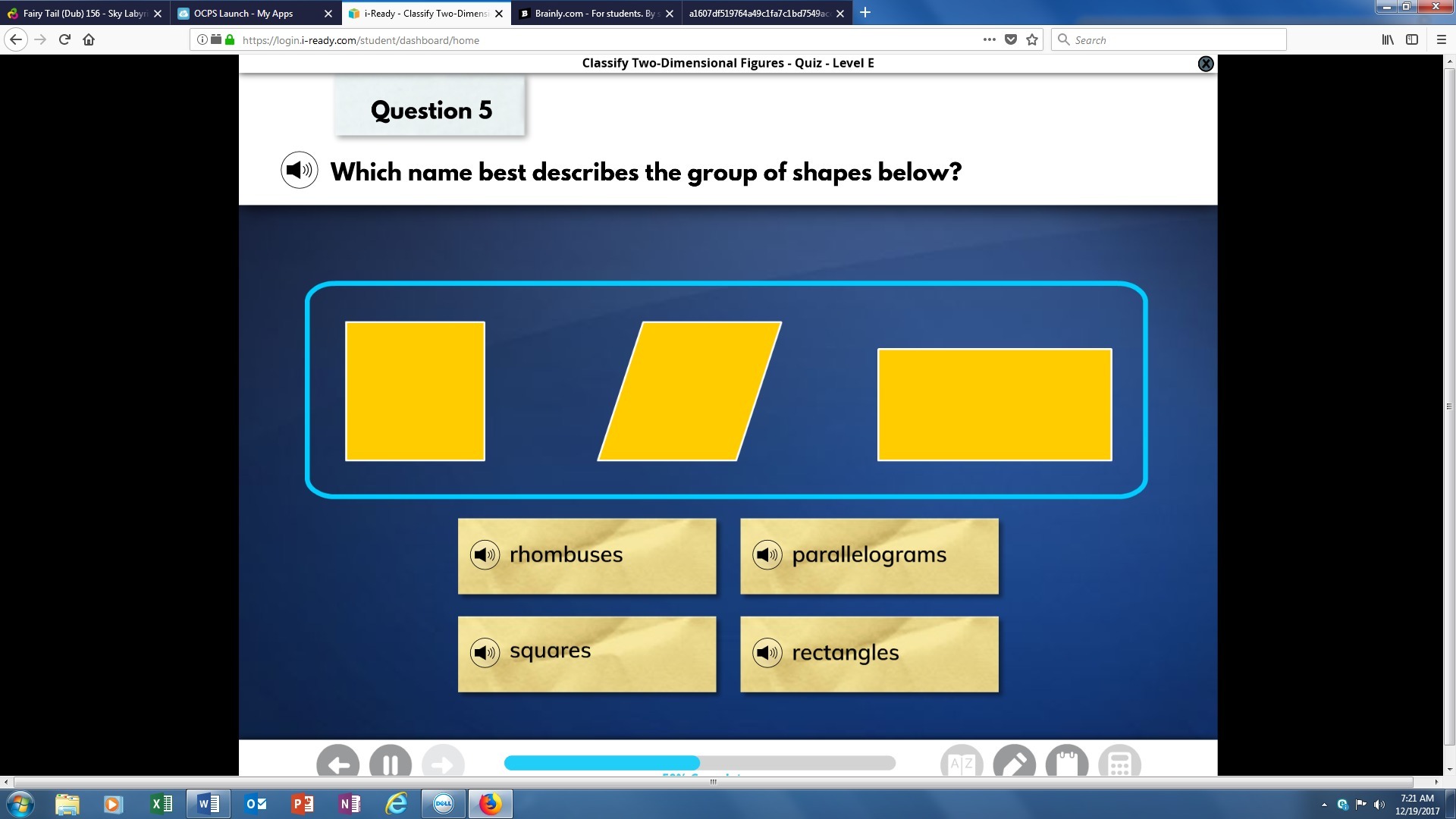The height and width of the screenshot is (819, 1456).
Task: Open the pencil drawing tool
Action: coord(1014,763)
